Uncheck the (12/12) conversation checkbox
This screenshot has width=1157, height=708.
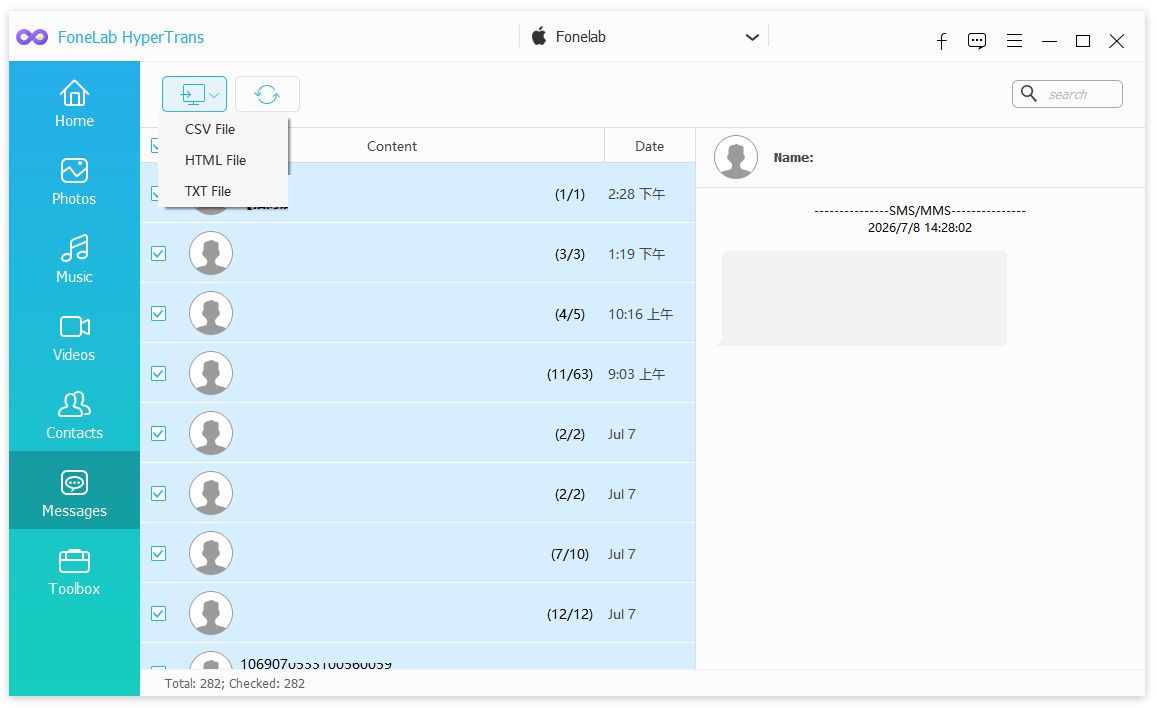(x=159, y=614)
